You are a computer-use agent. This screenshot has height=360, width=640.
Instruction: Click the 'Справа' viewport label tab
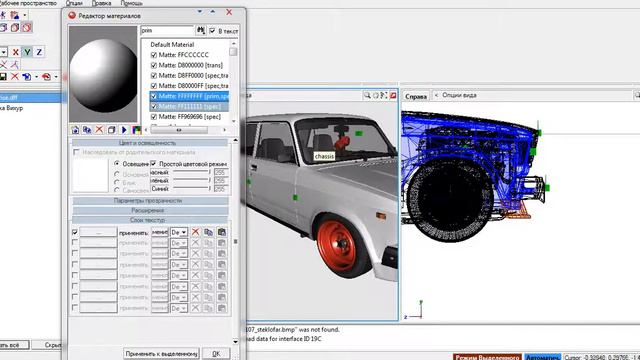click(x=416, y=96)
